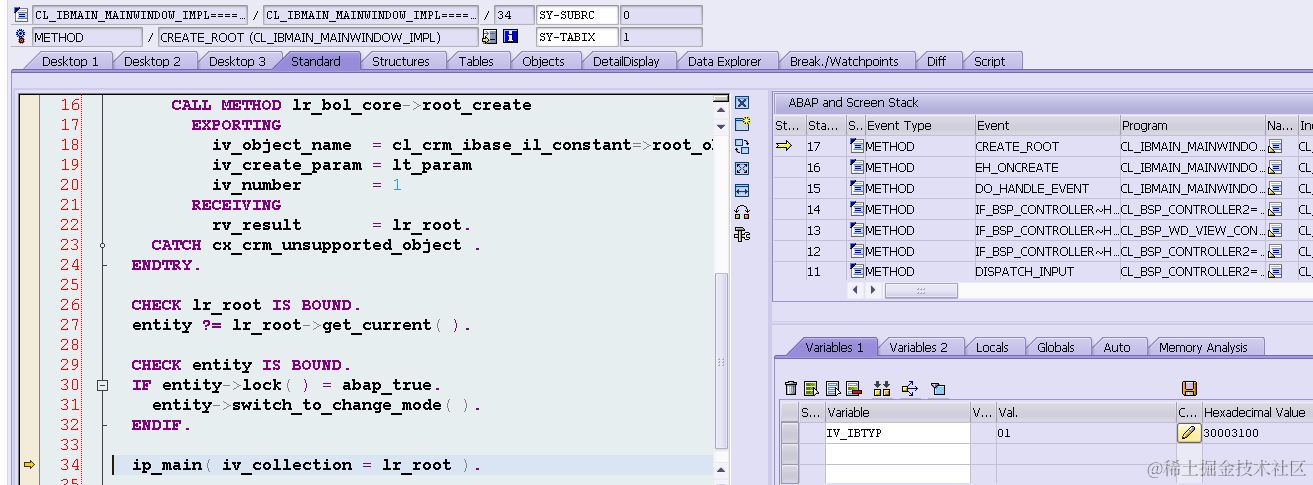Click the yellow arrow tree icon in variables toolbar

[x=910, y=389]
